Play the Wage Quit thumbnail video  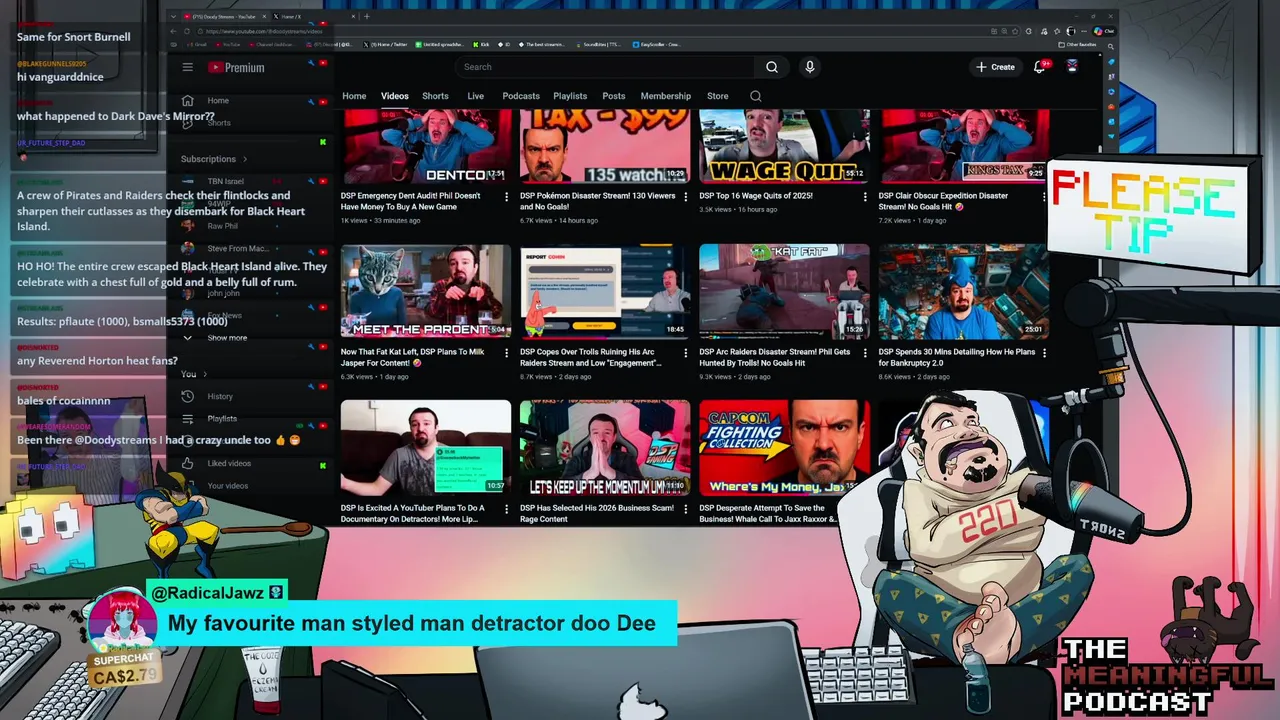coord(784,146)
